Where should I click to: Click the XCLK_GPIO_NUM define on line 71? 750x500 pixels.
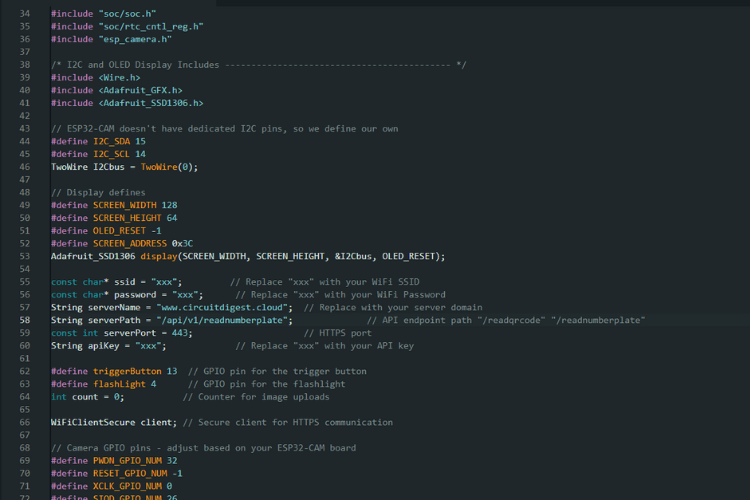point(111,486)
